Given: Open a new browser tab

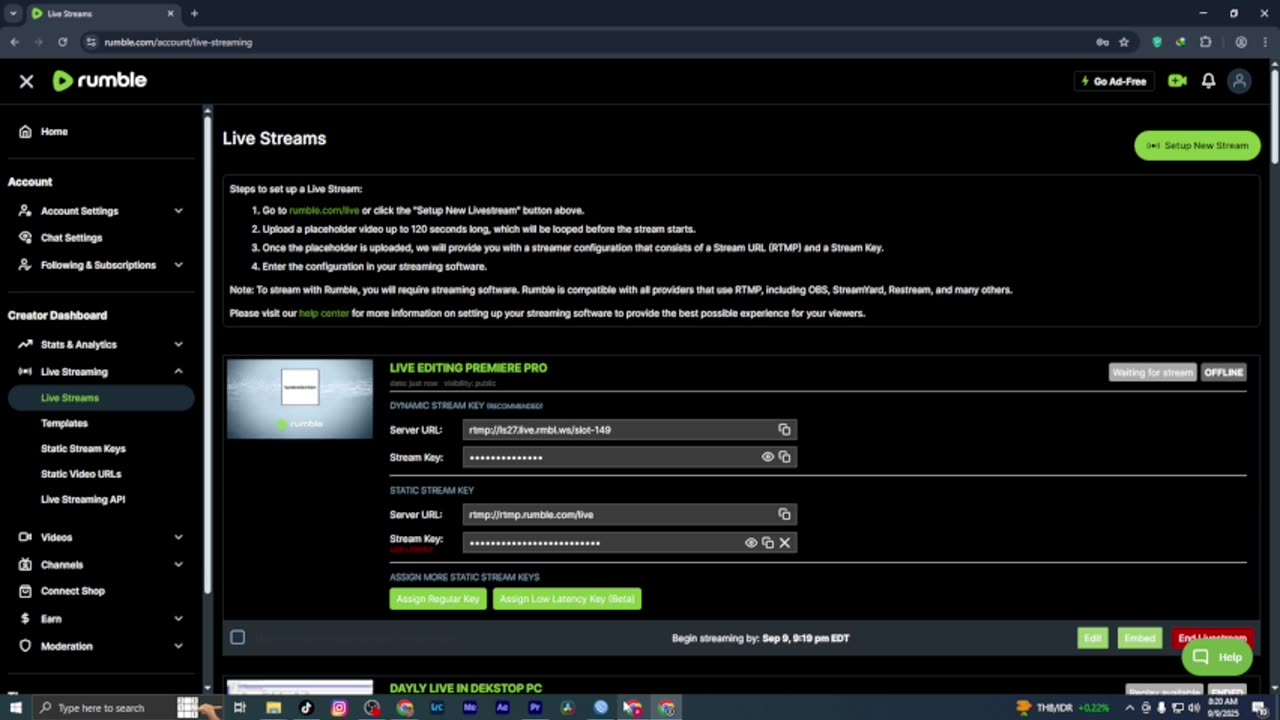Looking at the screenshot, I should (x=194, y=13).
